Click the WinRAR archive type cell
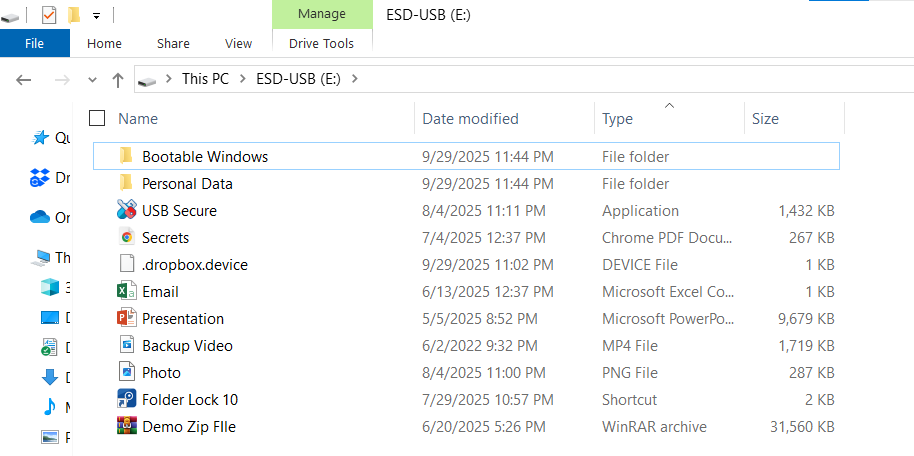 coord(654,426)
